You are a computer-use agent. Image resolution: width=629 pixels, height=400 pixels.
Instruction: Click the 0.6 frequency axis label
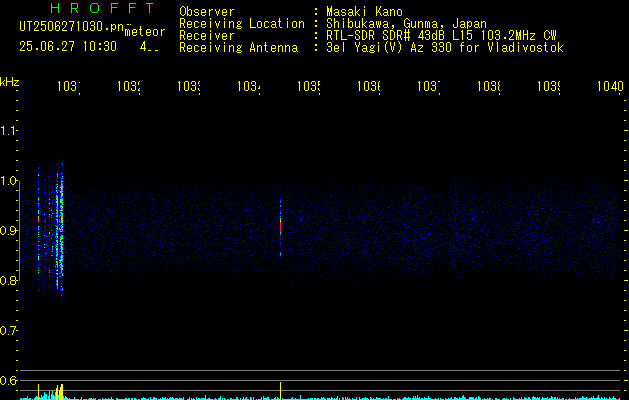[8, 380]
